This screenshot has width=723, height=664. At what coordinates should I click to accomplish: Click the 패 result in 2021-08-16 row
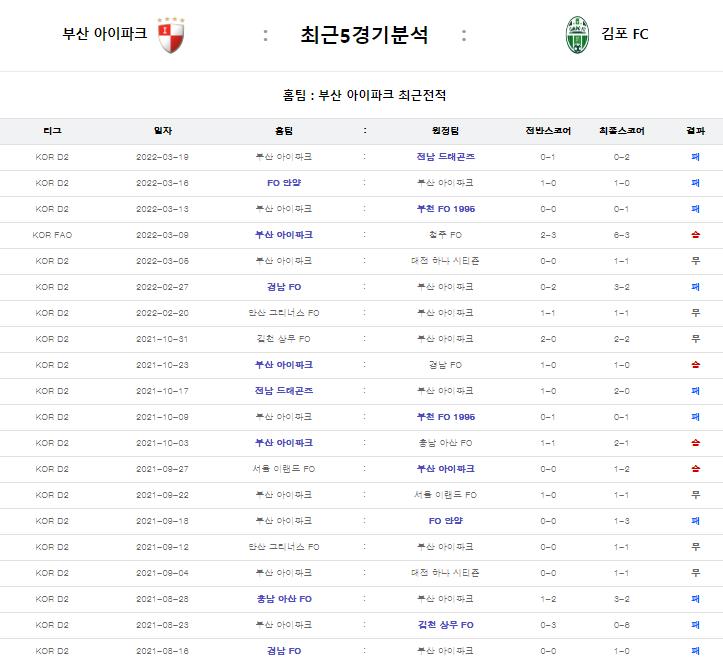click(x=695, y=651)
